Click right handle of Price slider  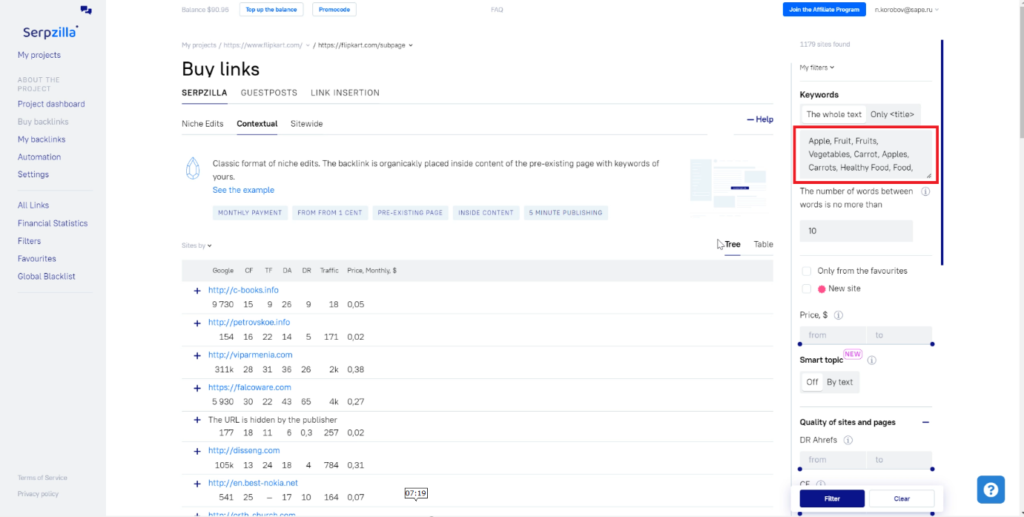933,344
